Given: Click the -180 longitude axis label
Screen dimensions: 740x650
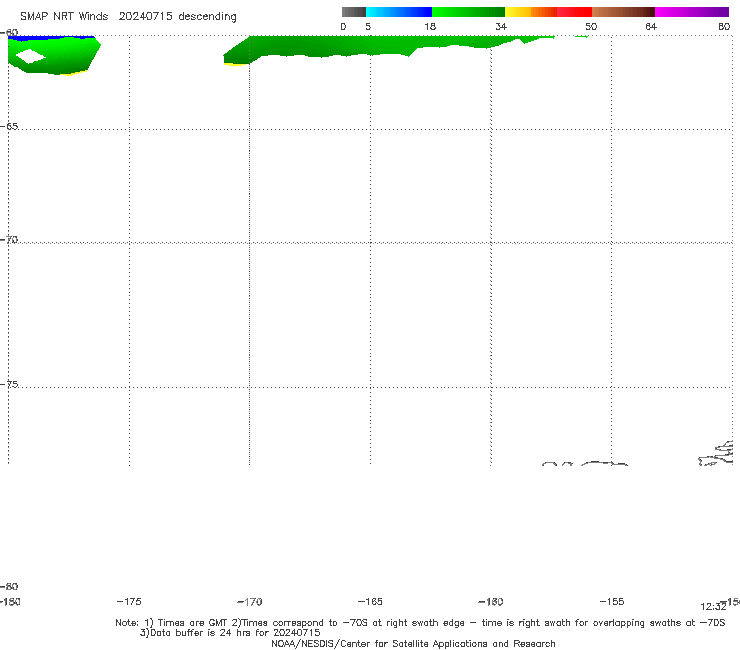Looking at the screenshot, I should (10, 601).
